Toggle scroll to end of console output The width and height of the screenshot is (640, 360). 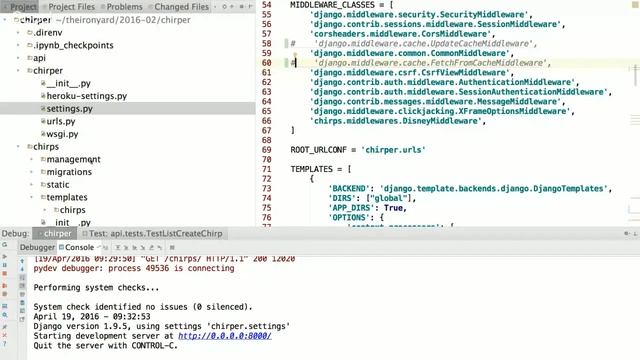coord(22,286)
